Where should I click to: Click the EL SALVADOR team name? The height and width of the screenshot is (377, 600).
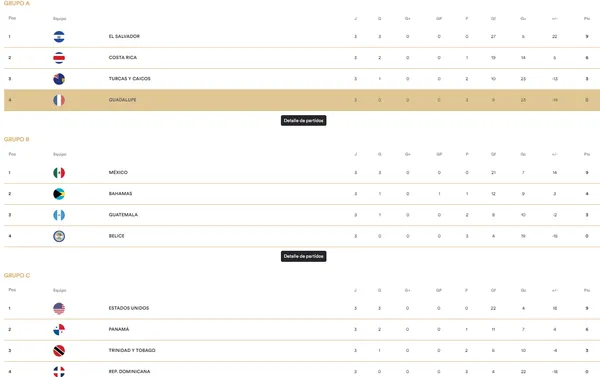pos(124,36)
